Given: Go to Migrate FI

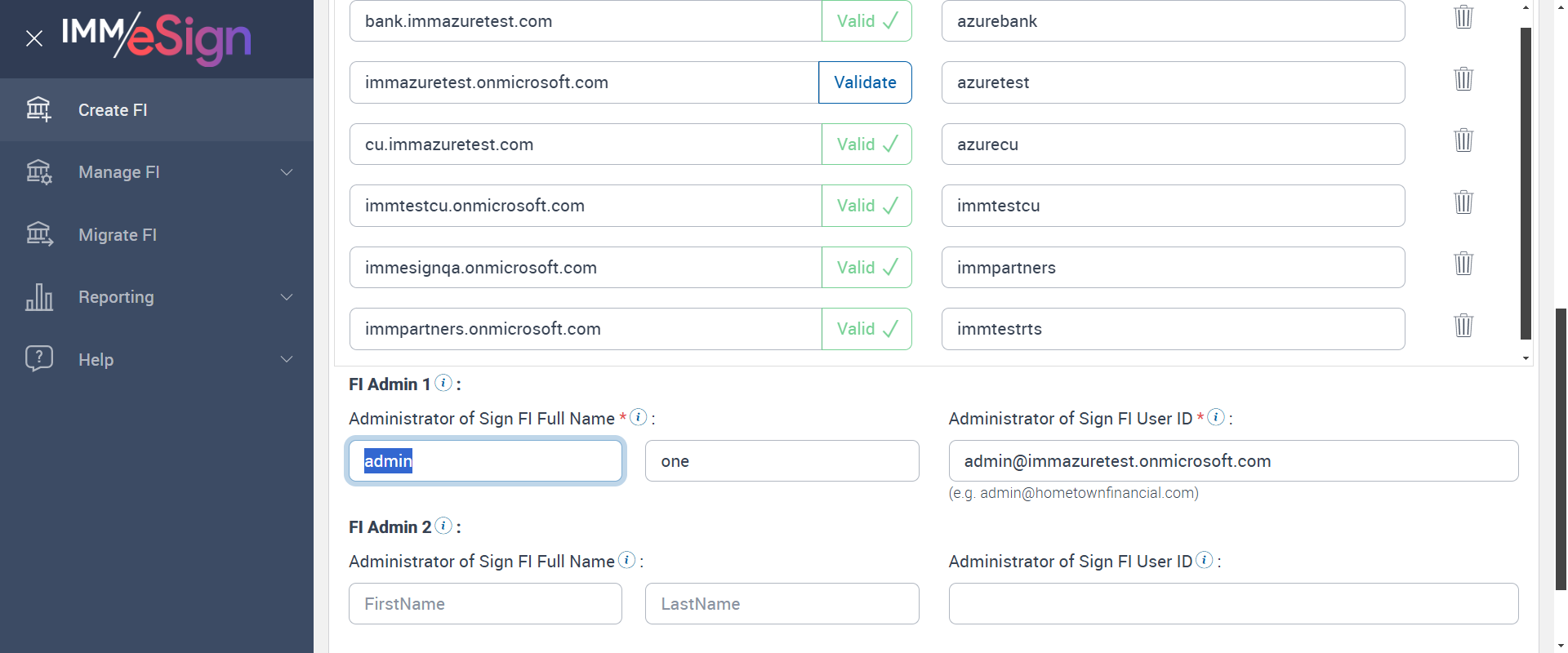Looking at the screenshot, I should [x=118, y=235].
